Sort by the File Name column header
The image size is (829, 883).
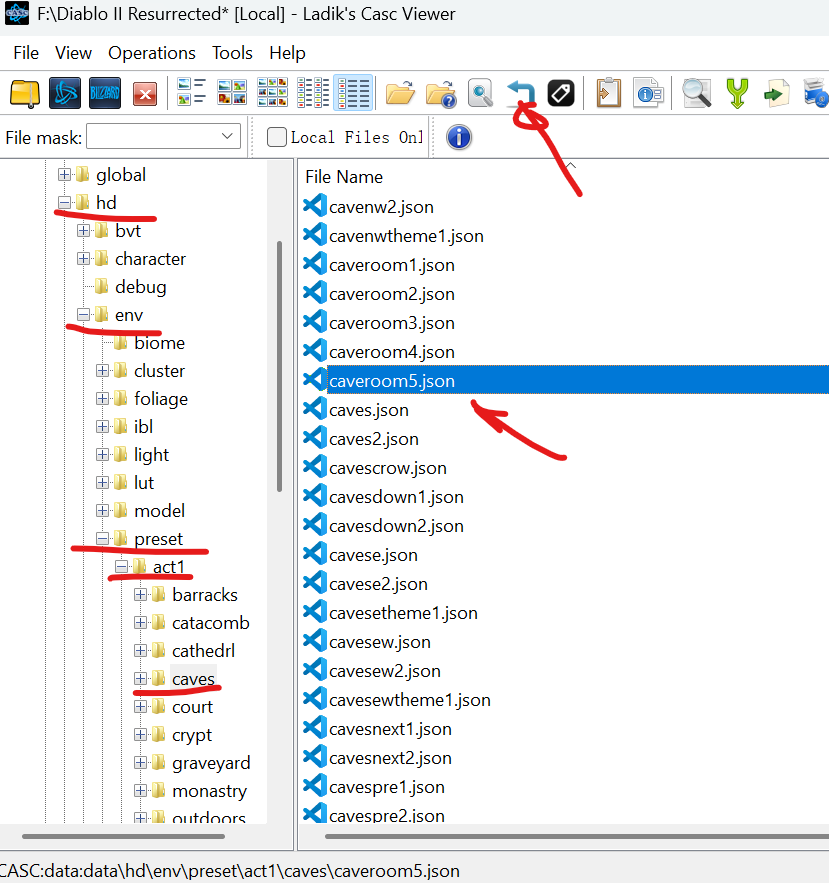coord(344,177)
